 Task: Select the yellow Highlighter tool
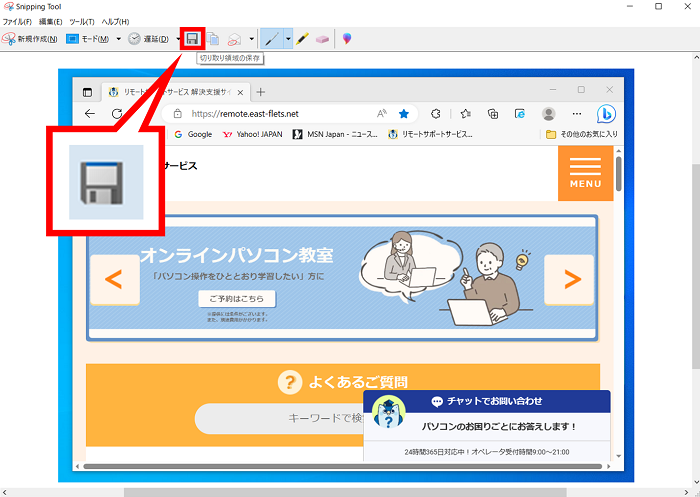point(302,39)
